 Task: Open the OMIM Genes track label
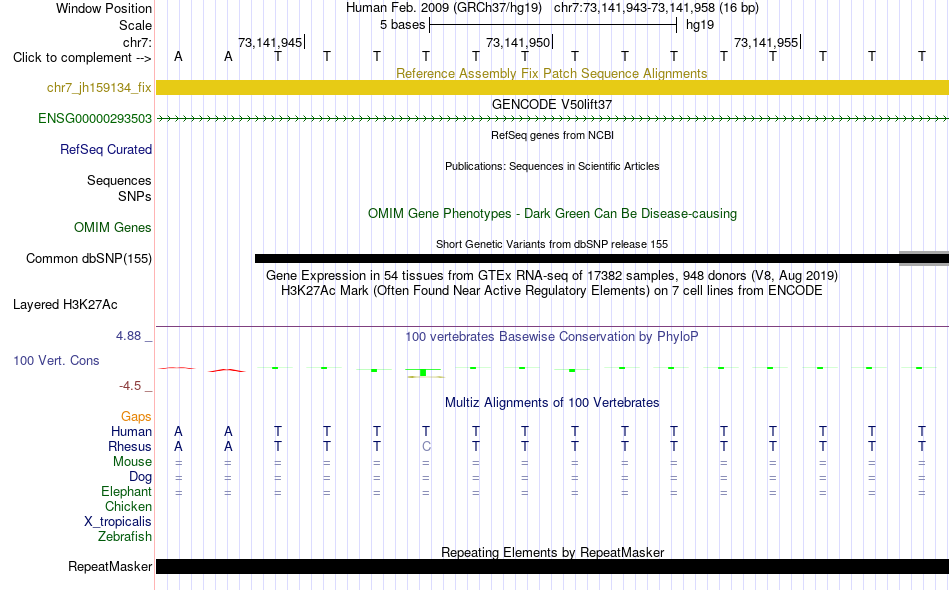coord(112,228)
